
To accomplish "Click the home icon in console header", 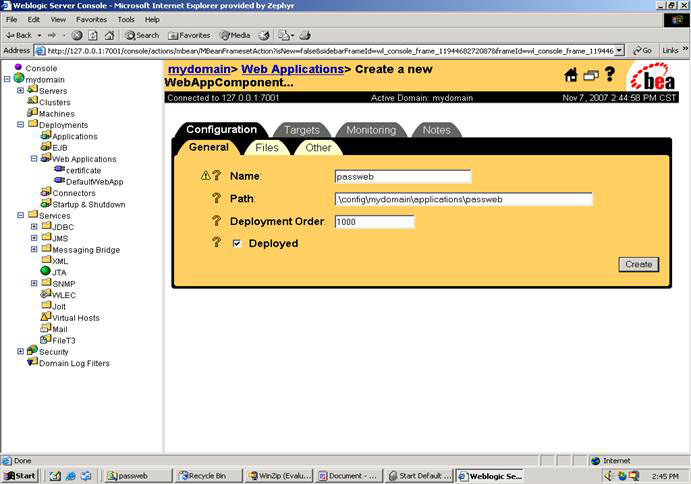I will tap(571, 75).
